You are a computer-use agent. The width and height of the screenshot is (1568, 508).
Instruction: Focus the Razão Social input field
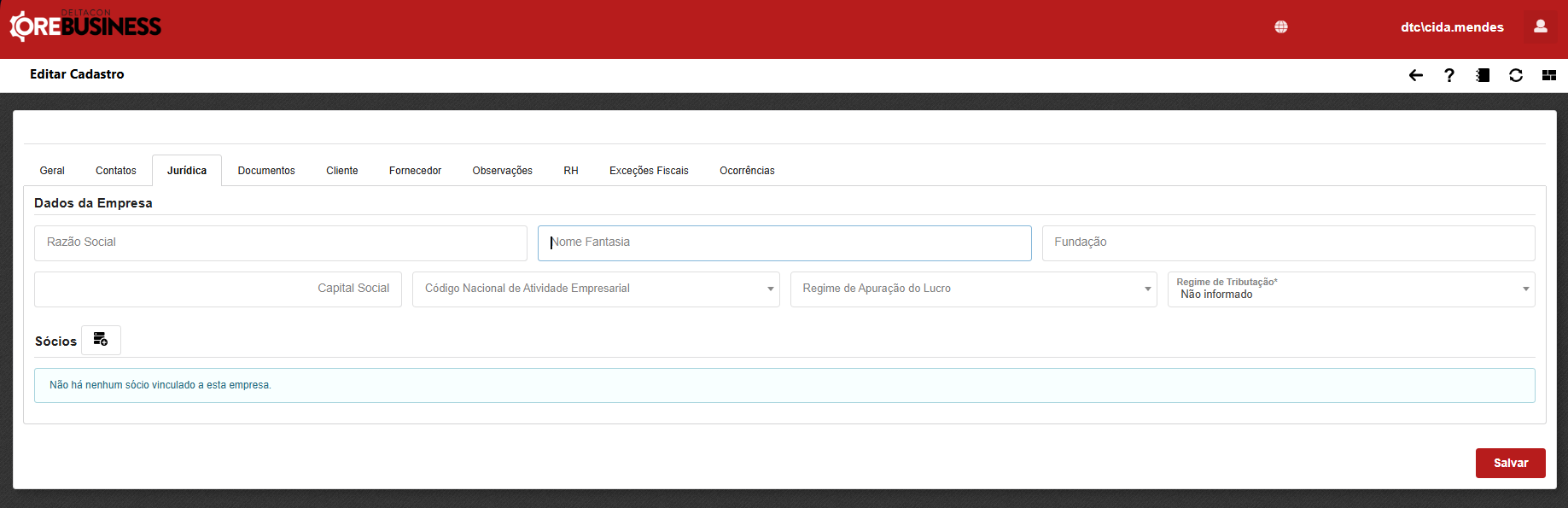click(x=280, y=243)
